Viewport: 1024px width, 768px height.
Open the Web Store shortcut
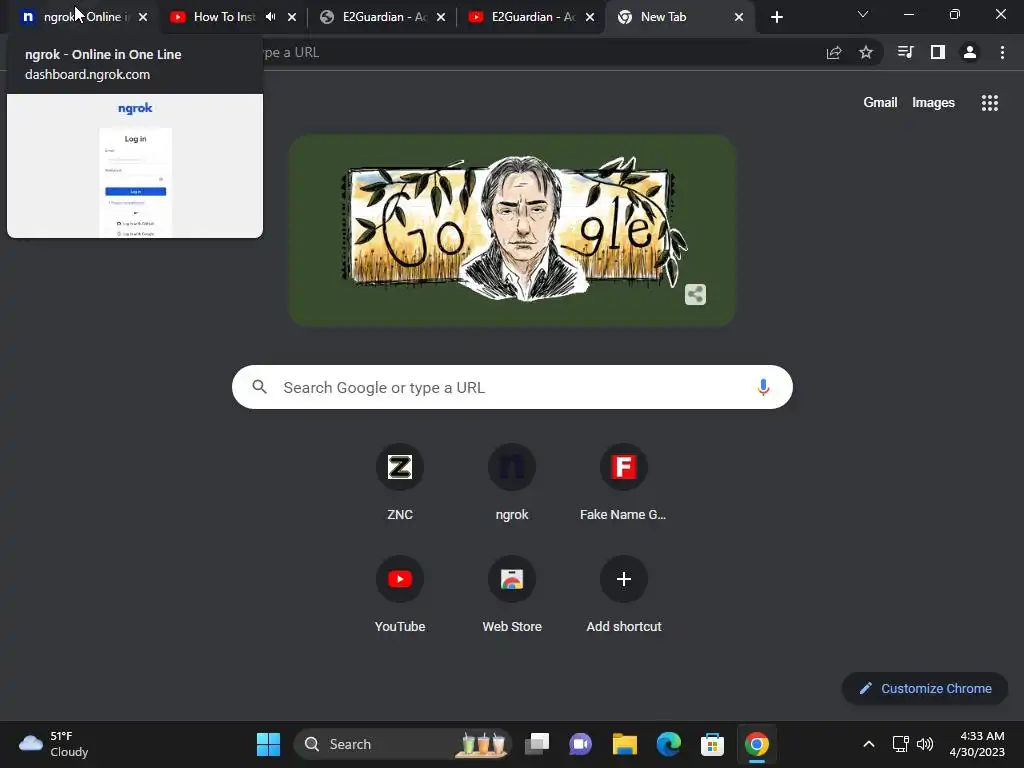pyautogui.click(x=512, y=596)
